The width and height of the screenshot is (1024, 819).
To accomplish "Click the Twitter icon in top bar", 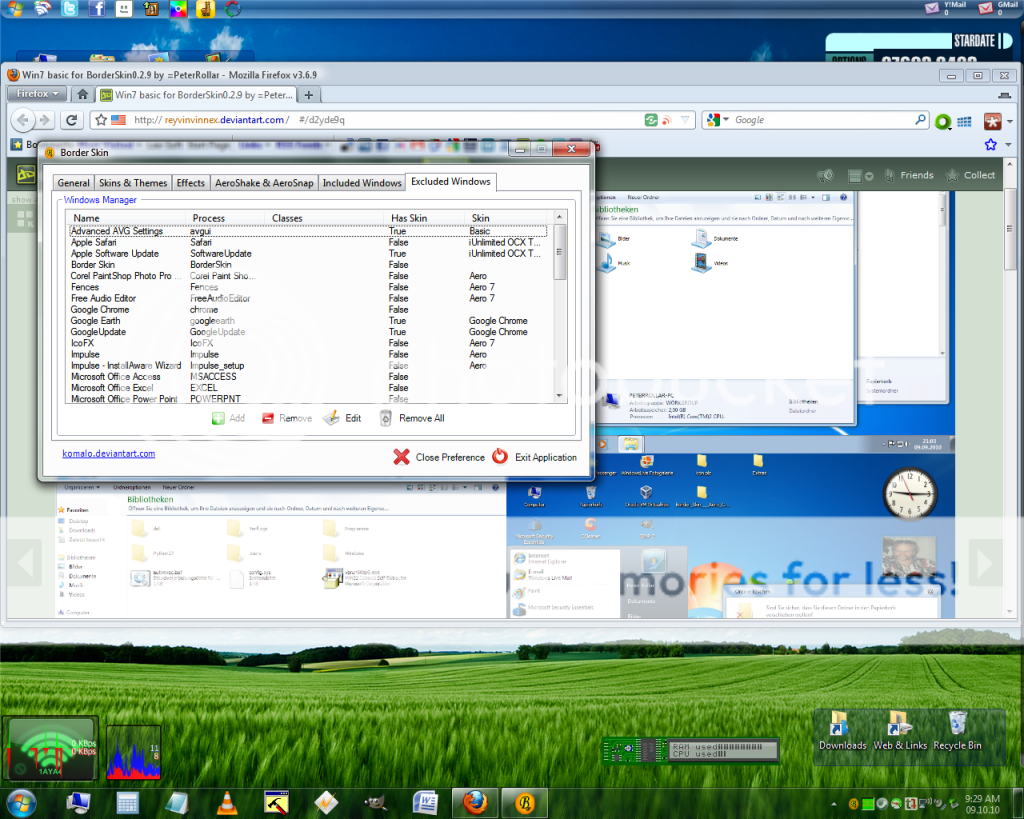I will 69,10.
